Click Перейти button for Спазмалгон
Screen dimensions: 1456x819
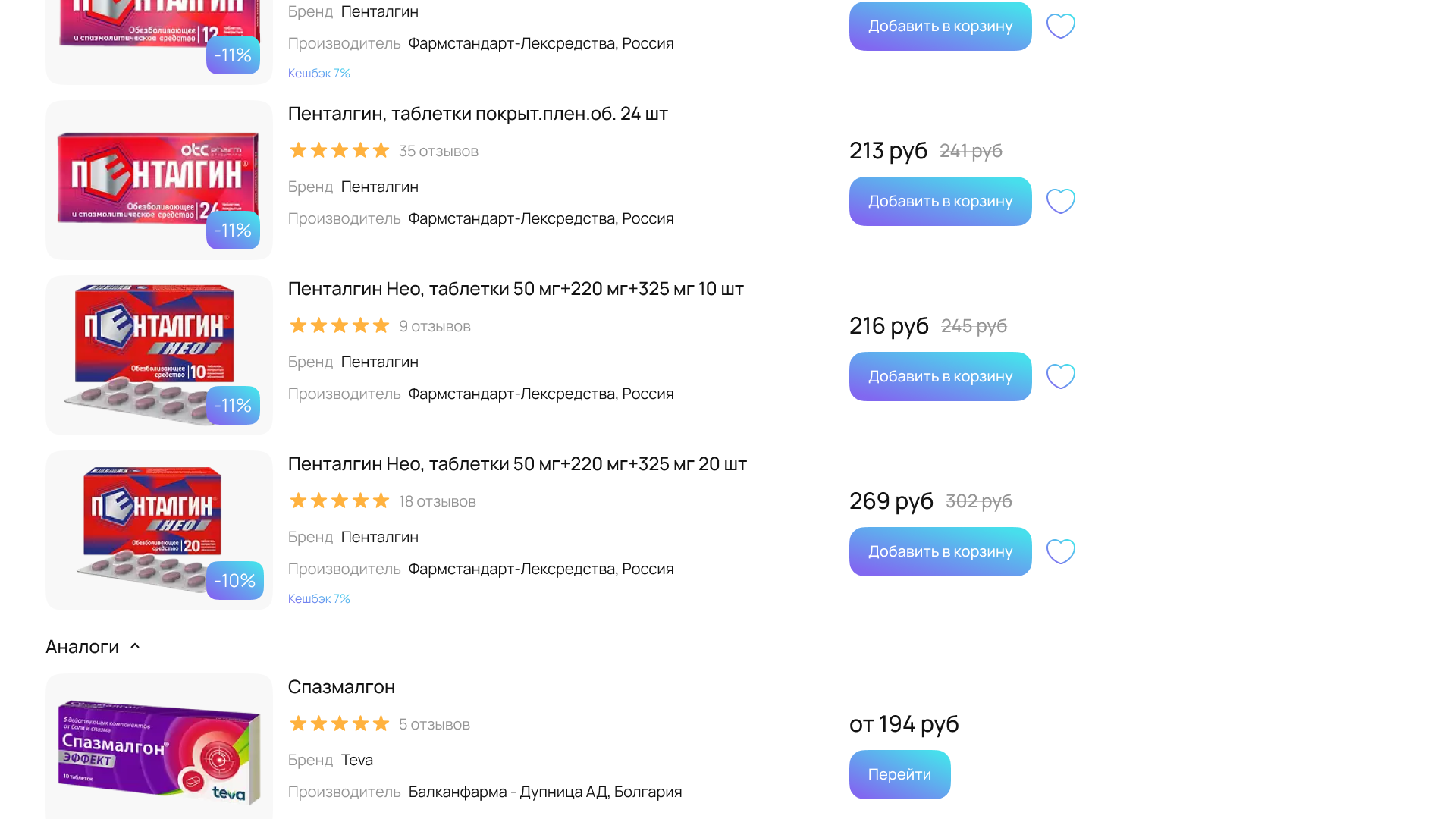(x=899, y=774)
